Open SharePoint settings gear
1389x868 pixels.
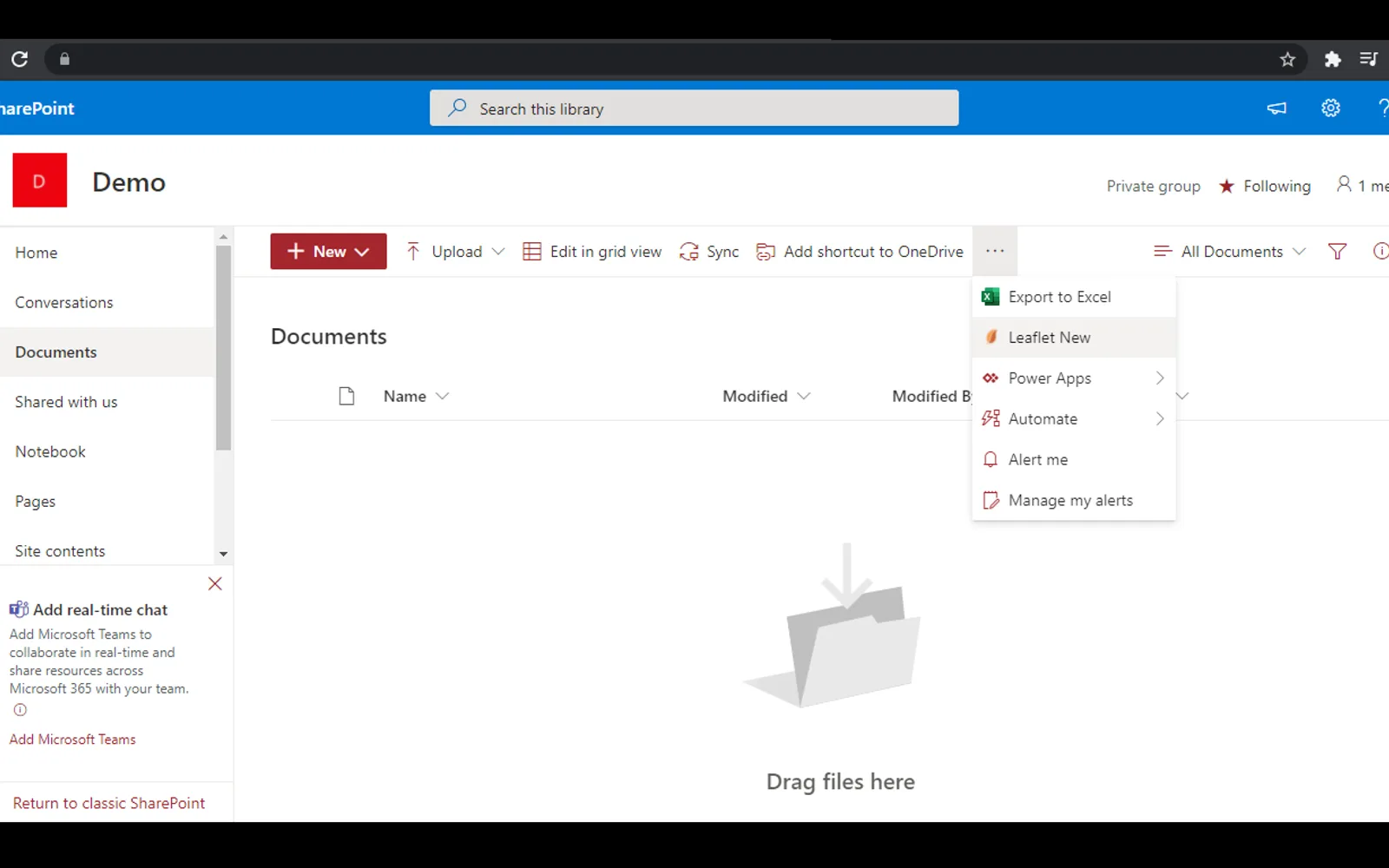(x=1331, y=108)
